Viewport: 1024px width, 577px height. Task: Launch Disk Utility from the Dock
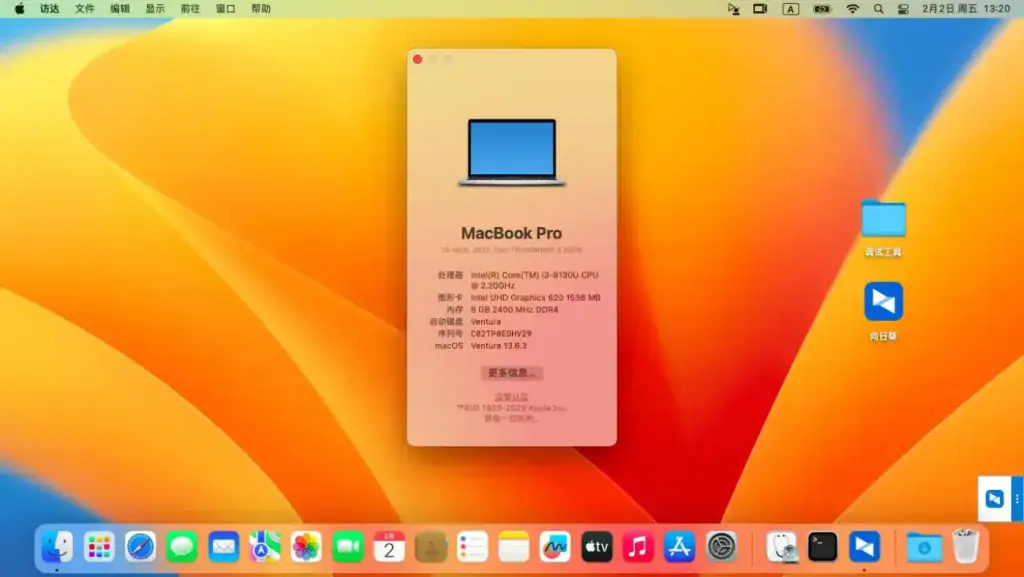pyautogui.click(x=782, y=547)
